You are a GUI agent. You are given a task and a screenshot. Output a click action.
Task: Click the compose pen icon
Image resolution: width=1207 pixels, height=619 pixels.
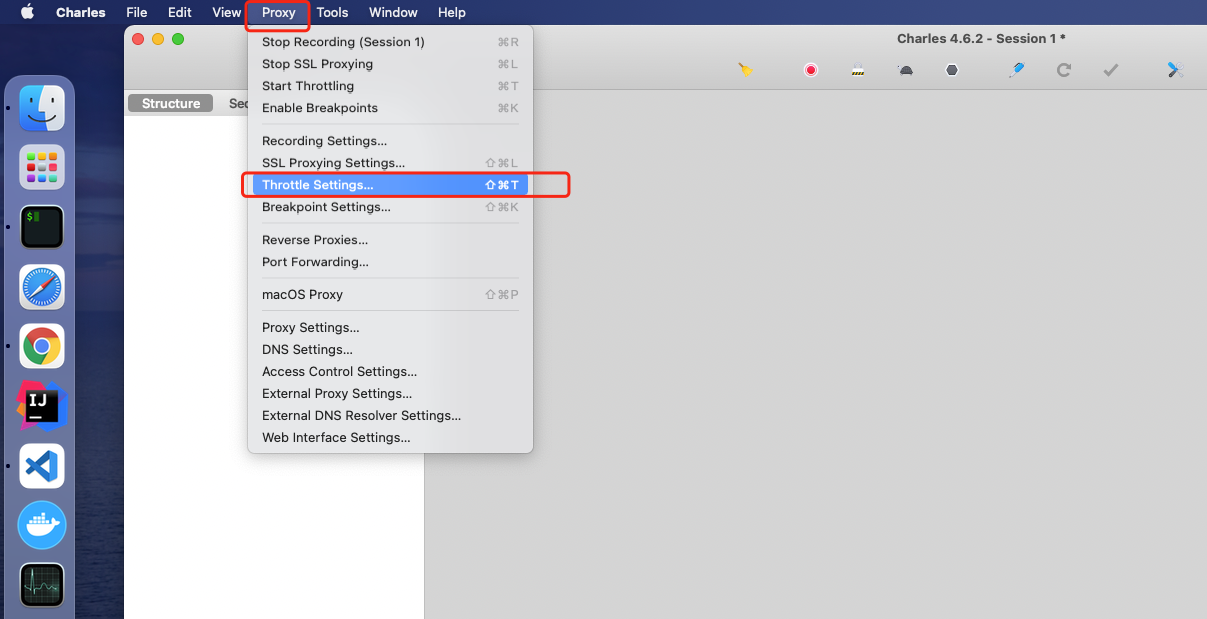1017,70
